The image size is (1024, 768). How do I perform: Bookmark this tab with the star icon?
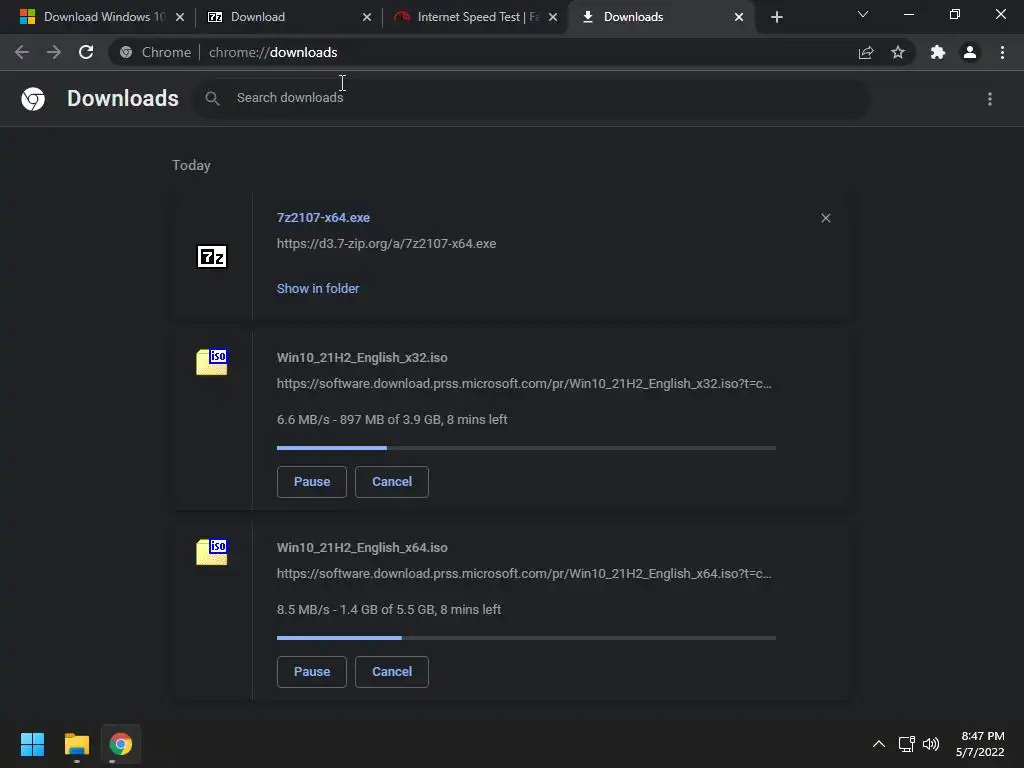[x=898, y=52]
